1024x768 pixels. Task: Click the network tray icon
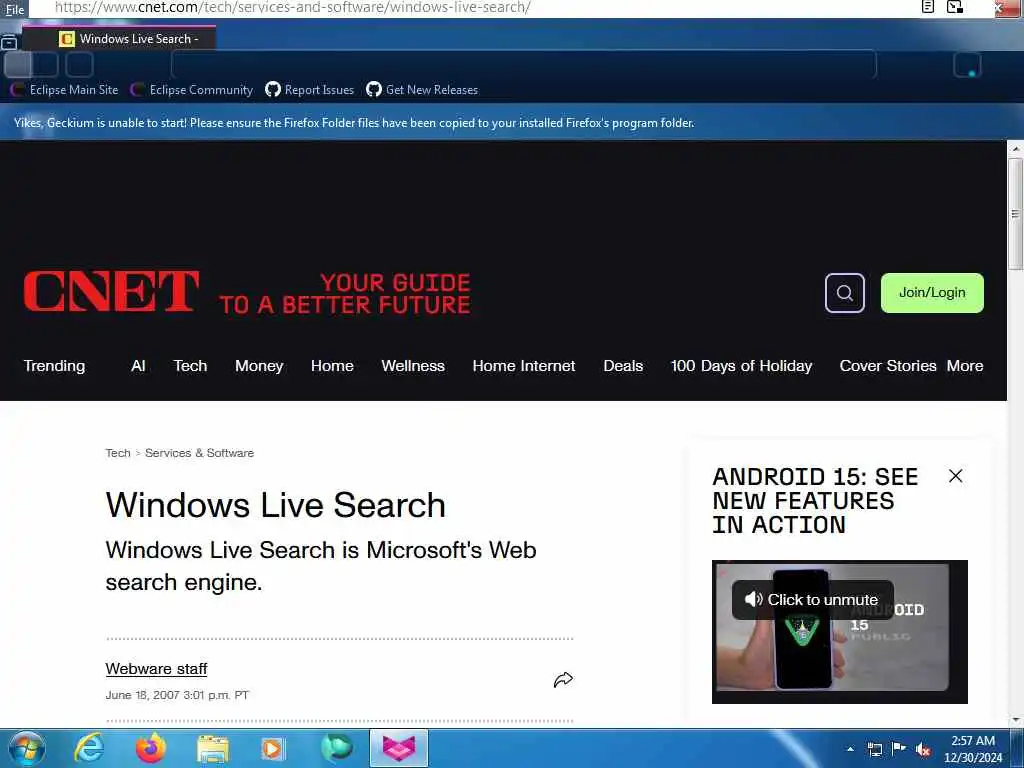click(874, 749)
